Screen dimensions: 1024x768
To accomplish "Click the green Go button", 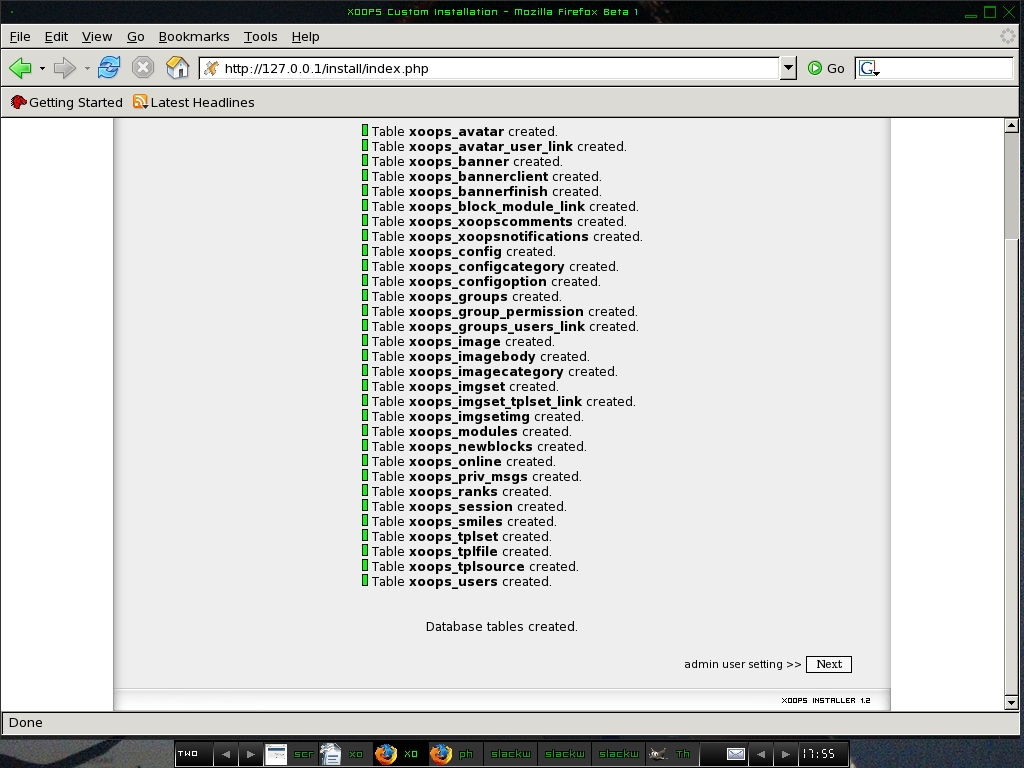I will (826, 68).
